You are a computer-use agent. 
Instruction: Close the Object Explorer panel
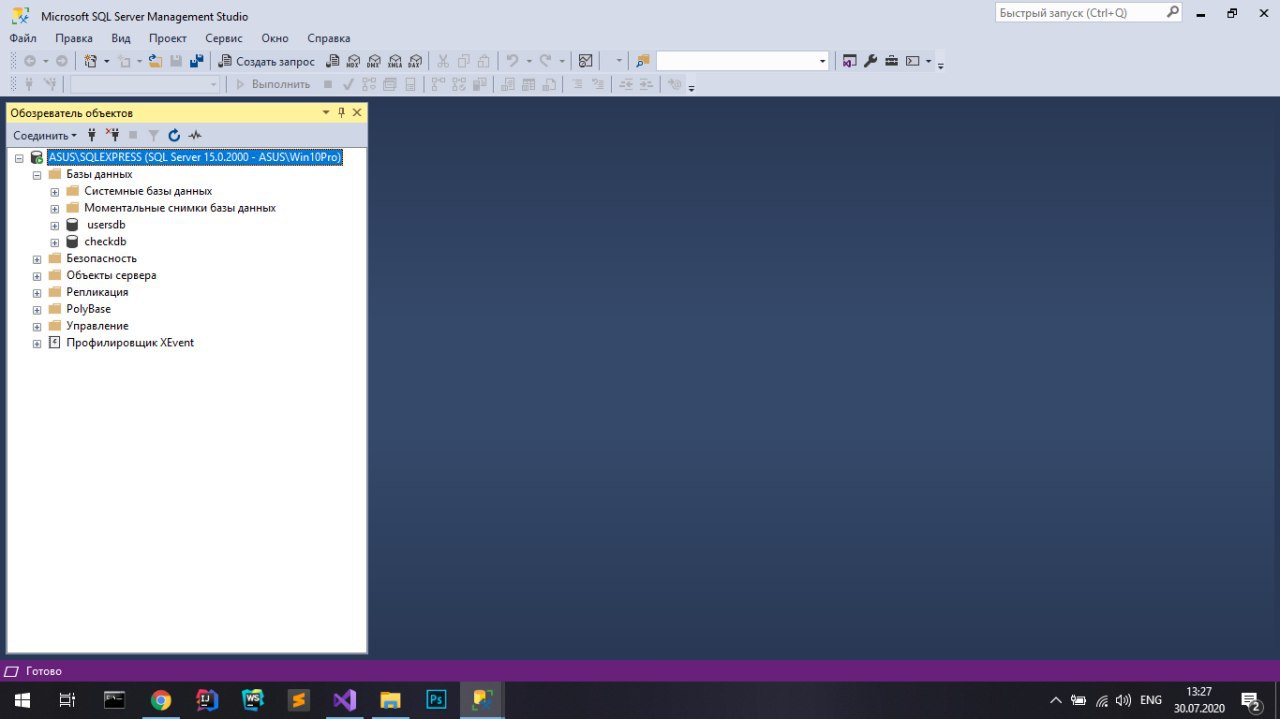[x=357, y=113]
